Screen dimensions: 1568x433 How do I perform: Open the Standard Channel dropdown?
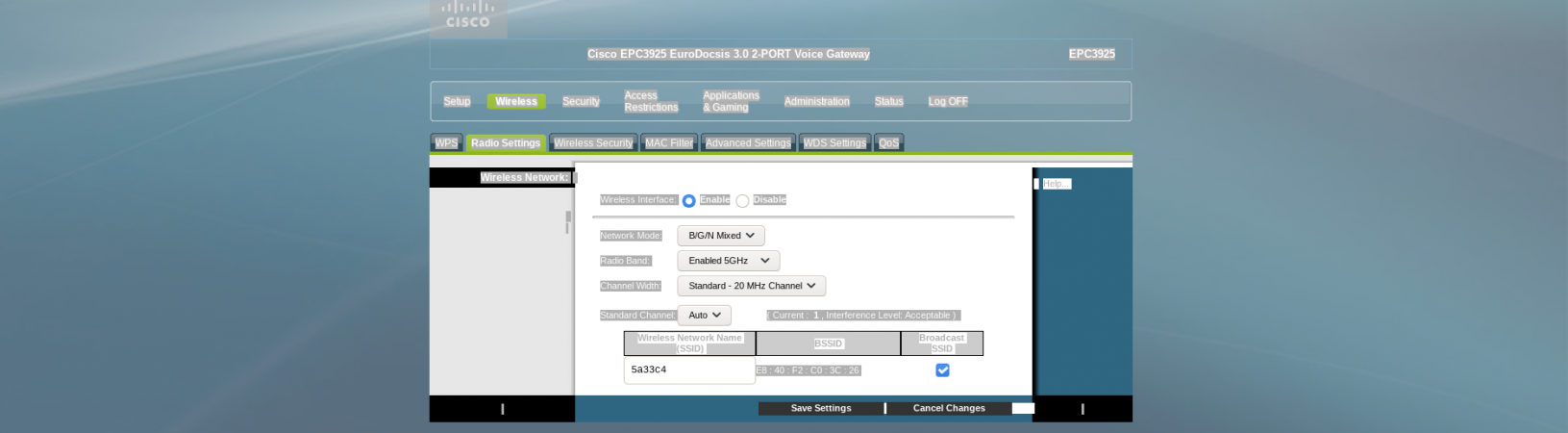click(x=705, y=315)
